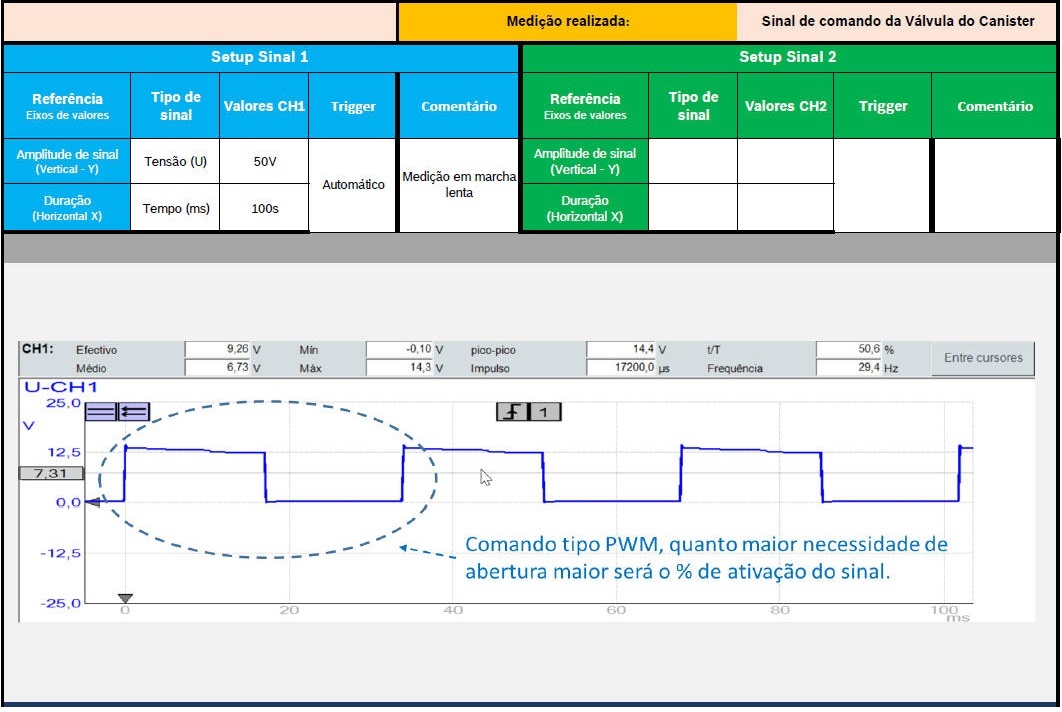Click the Impulso value field 17200,0
Image resolution: width=1062 pixels, height=712 pixels.
pyautogui.click(x=620, y=368)
